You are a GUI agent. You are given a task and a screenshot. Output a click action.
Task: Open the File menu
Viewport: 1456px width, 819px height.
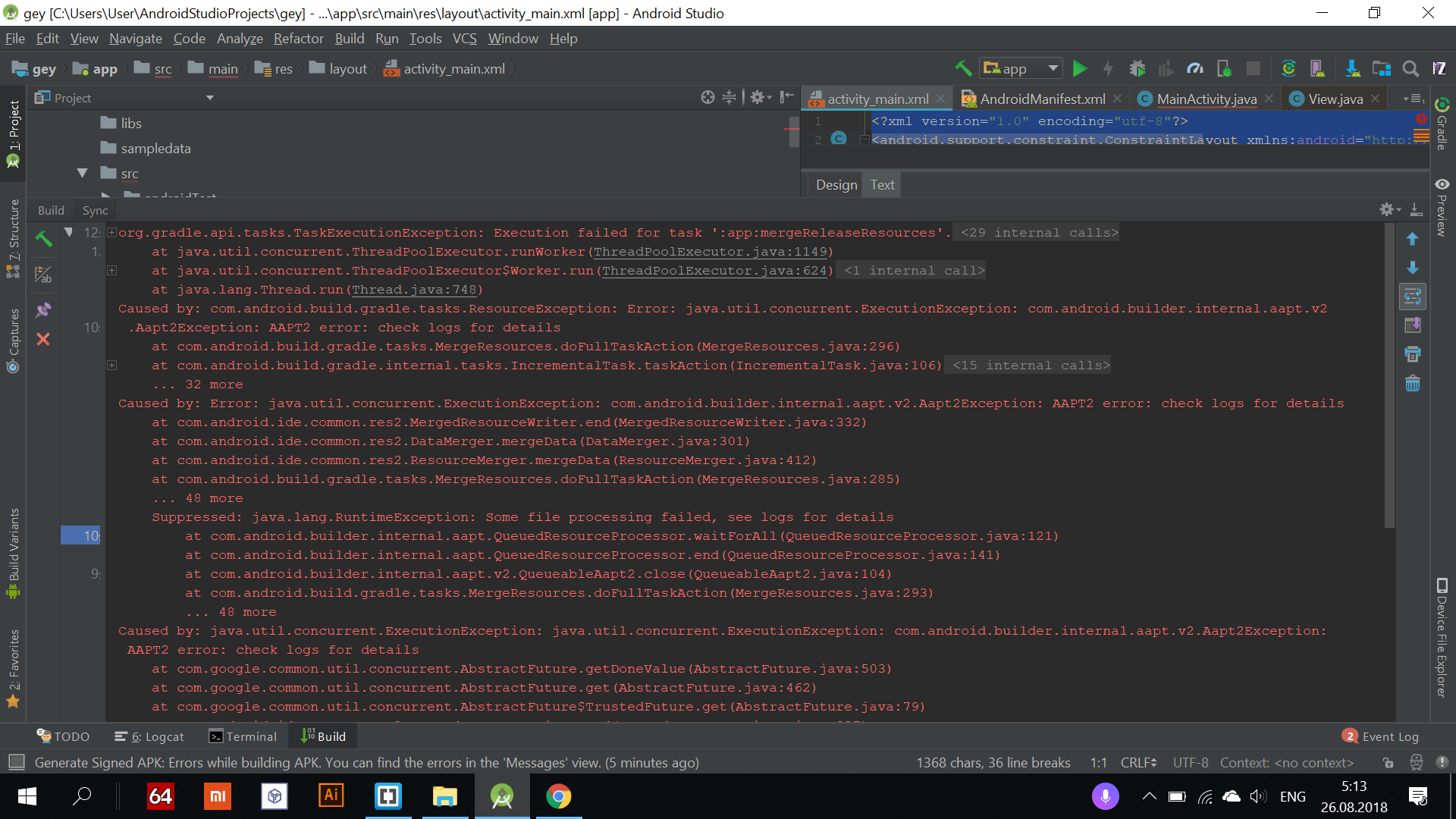15,38
